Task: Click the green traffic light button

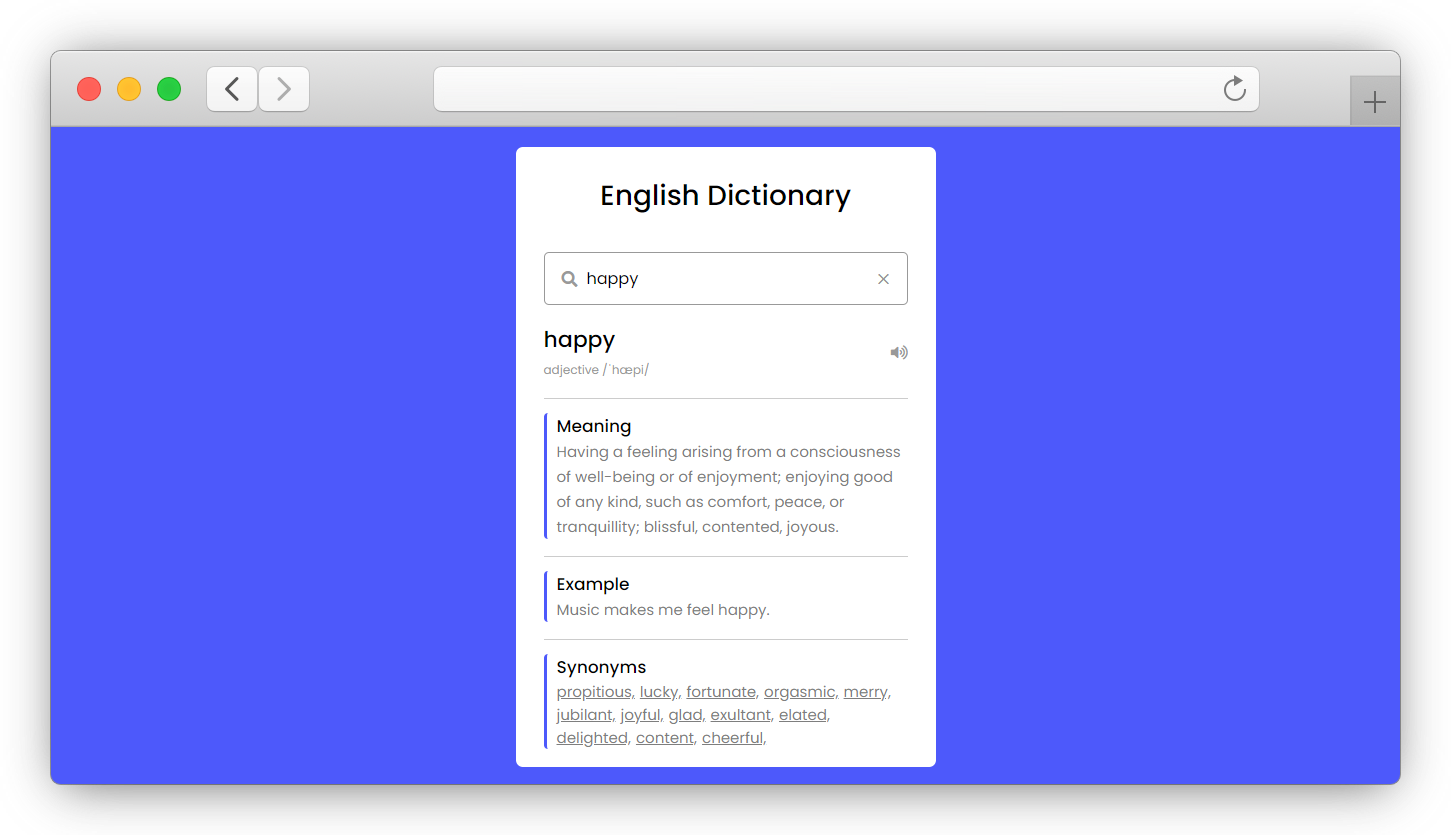Action: (x=169, y=89)
